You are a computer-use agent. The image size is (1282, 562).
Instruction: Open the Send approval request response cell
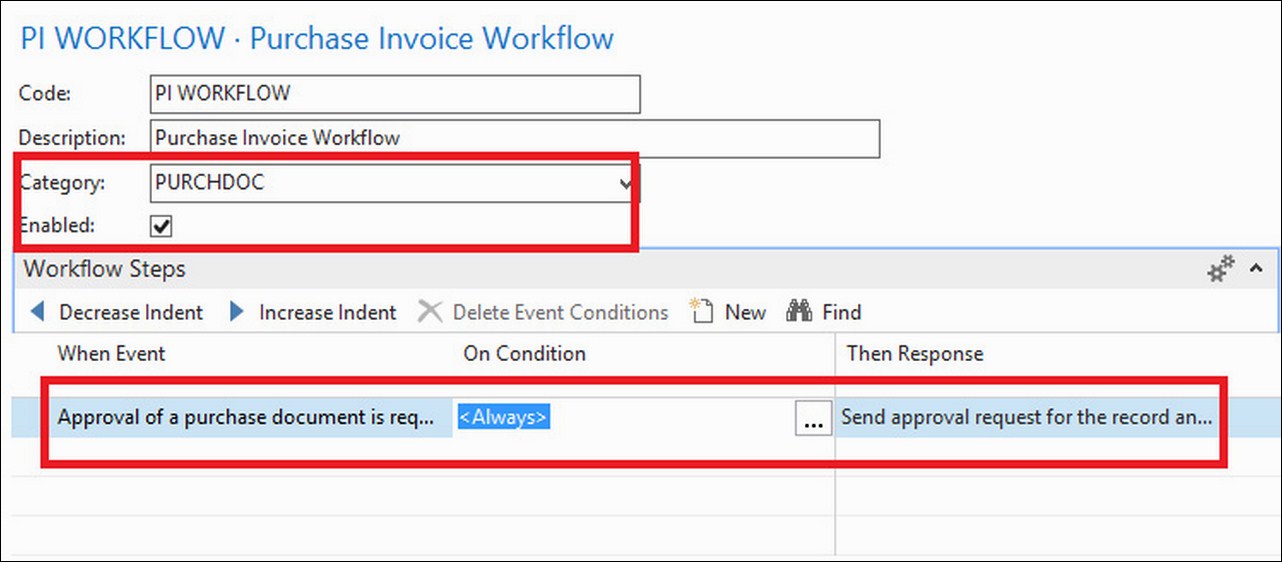click(x=1027, y=418)
